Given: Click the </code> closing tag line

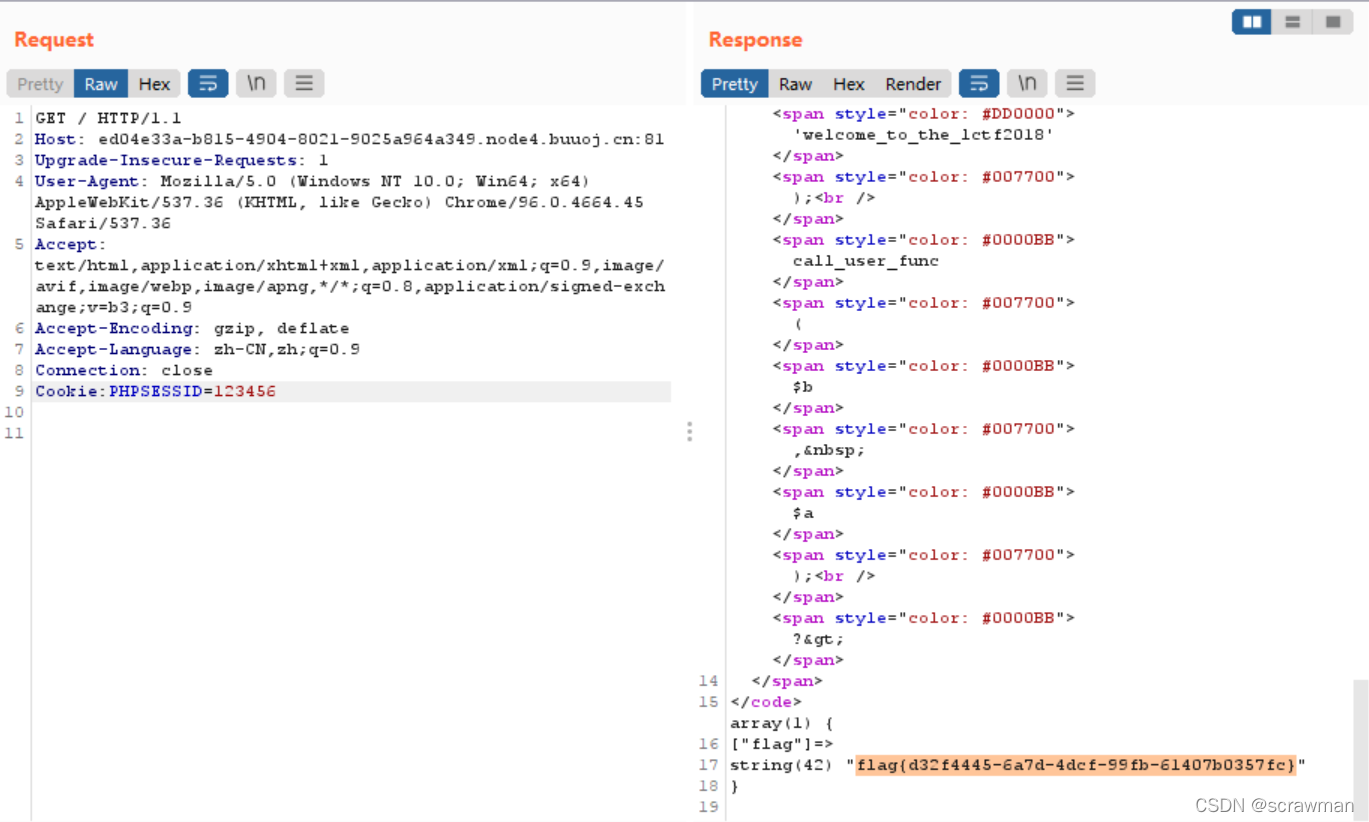Looking at the screenshot, I should [x=766, y=702].
